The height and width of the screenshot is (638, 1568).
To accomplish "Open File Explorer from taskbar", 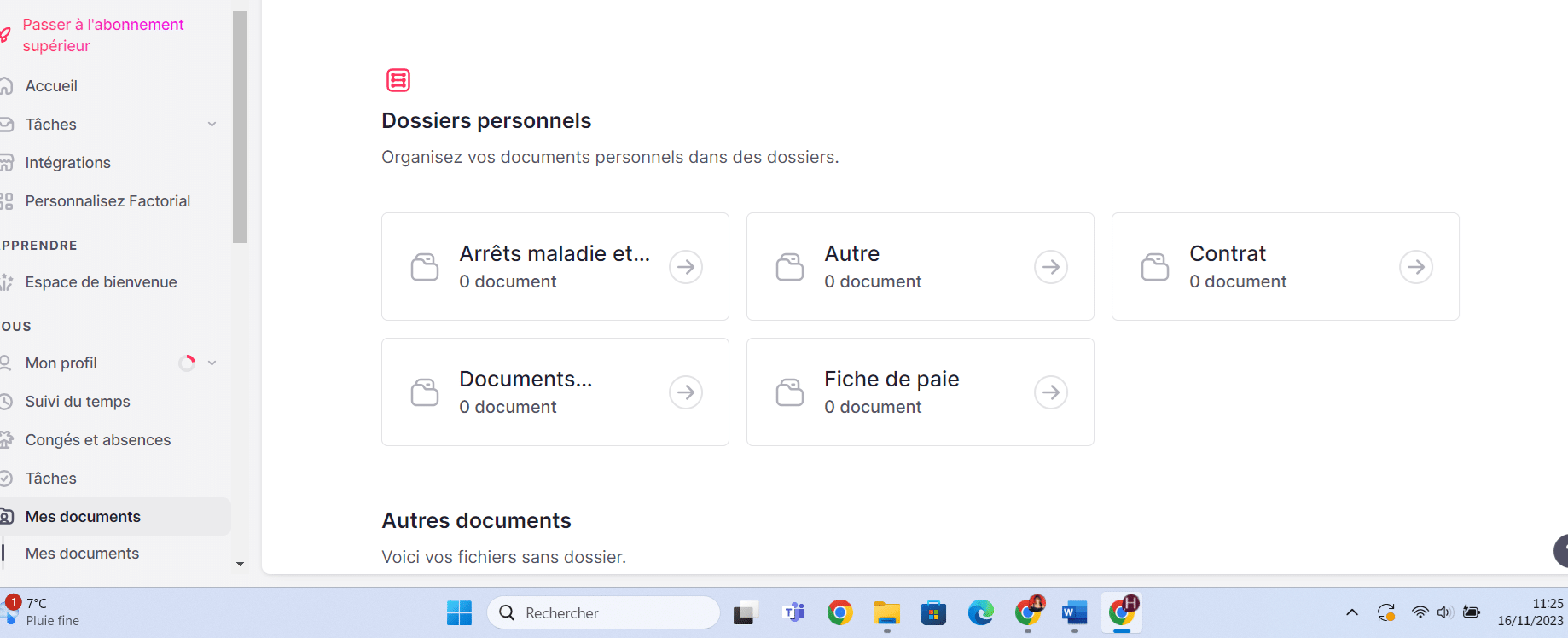I will [x=887, y=612].
